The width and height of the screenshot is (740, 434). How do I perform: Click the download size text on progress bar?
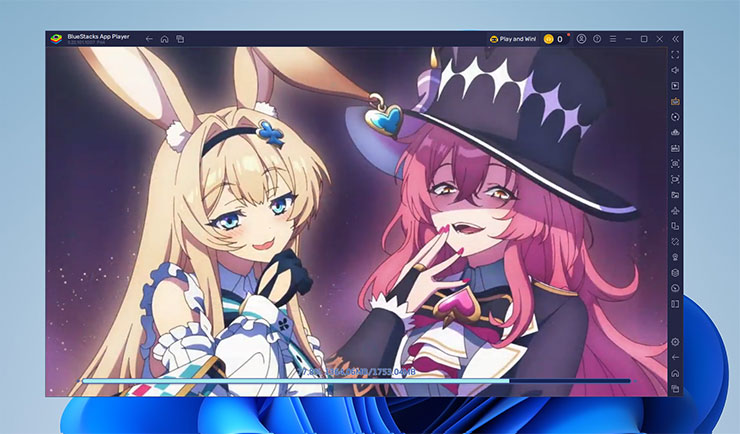click(358, 372)
